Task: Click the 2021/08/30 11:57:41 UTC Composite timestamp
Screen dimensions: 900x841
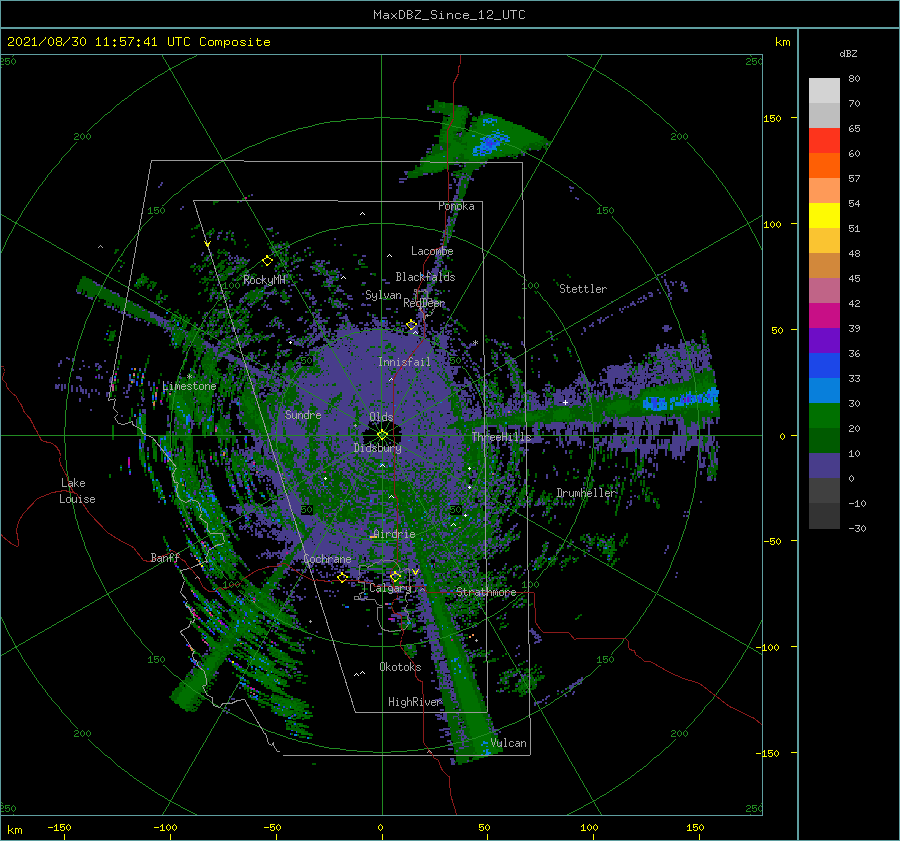Action: pos(138,42)
